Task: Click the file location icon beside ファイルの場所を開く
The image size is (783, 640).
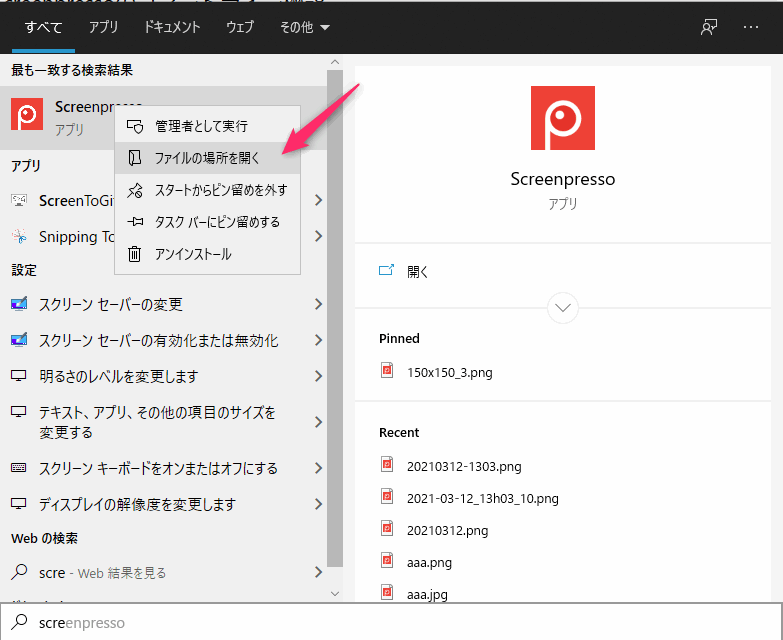Action: tap(135, 158)
